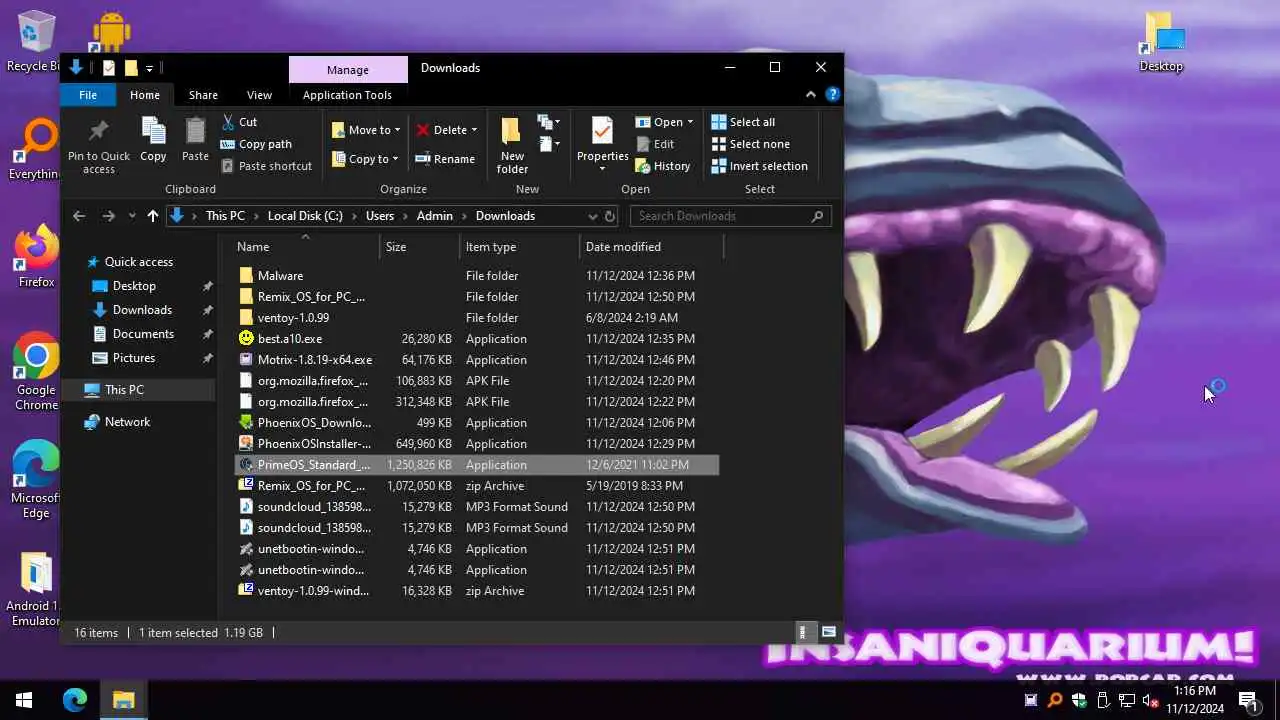
Task: Open the Easy access dropdown
Action: [x=549, y=144]
